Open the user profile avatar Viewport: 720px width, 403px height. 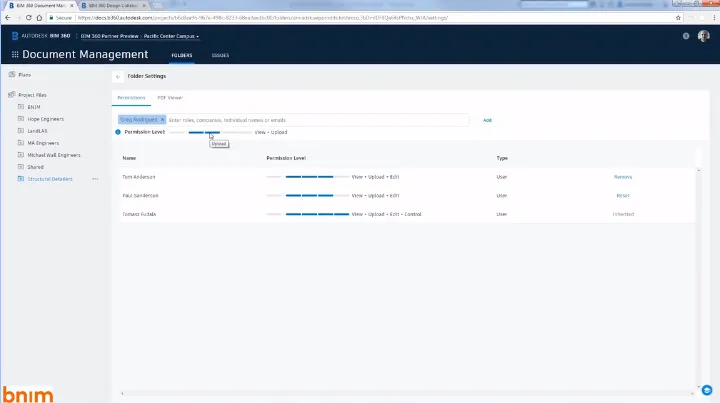pos(704,36)
